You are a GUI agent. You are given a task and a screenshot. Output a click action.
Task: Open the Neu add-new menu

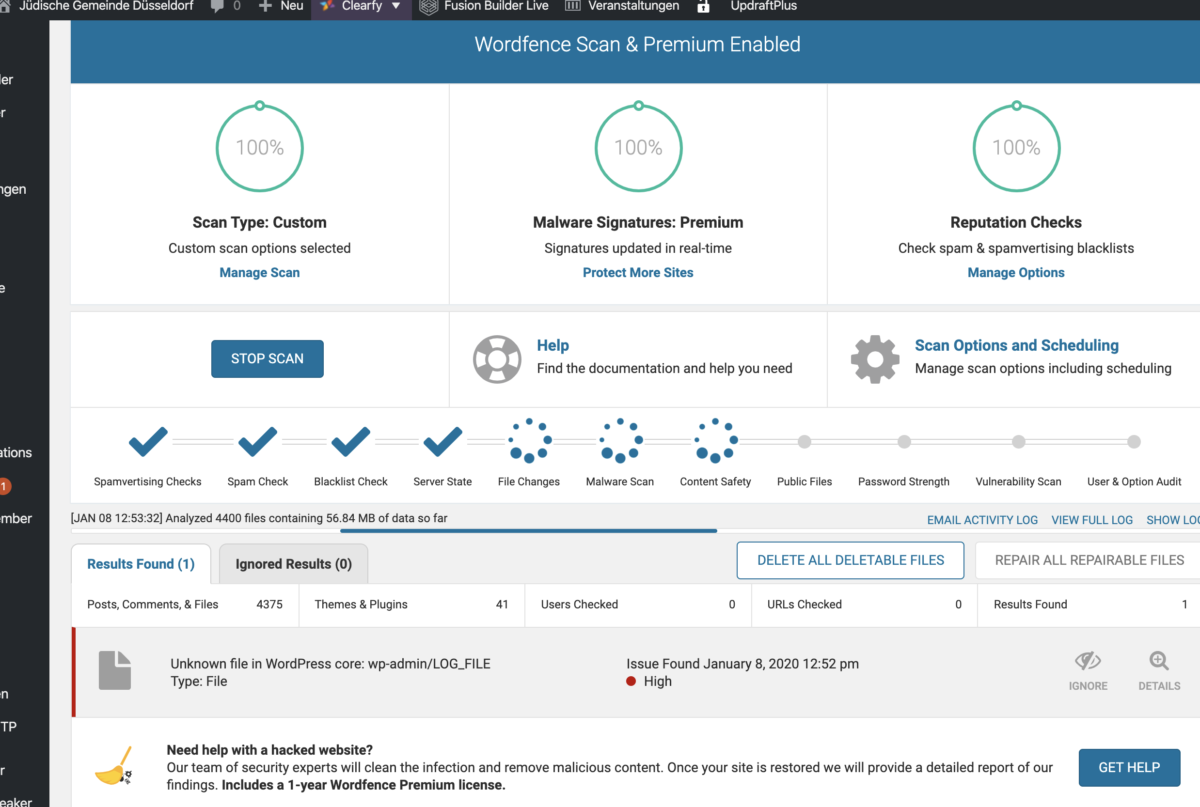281,6
